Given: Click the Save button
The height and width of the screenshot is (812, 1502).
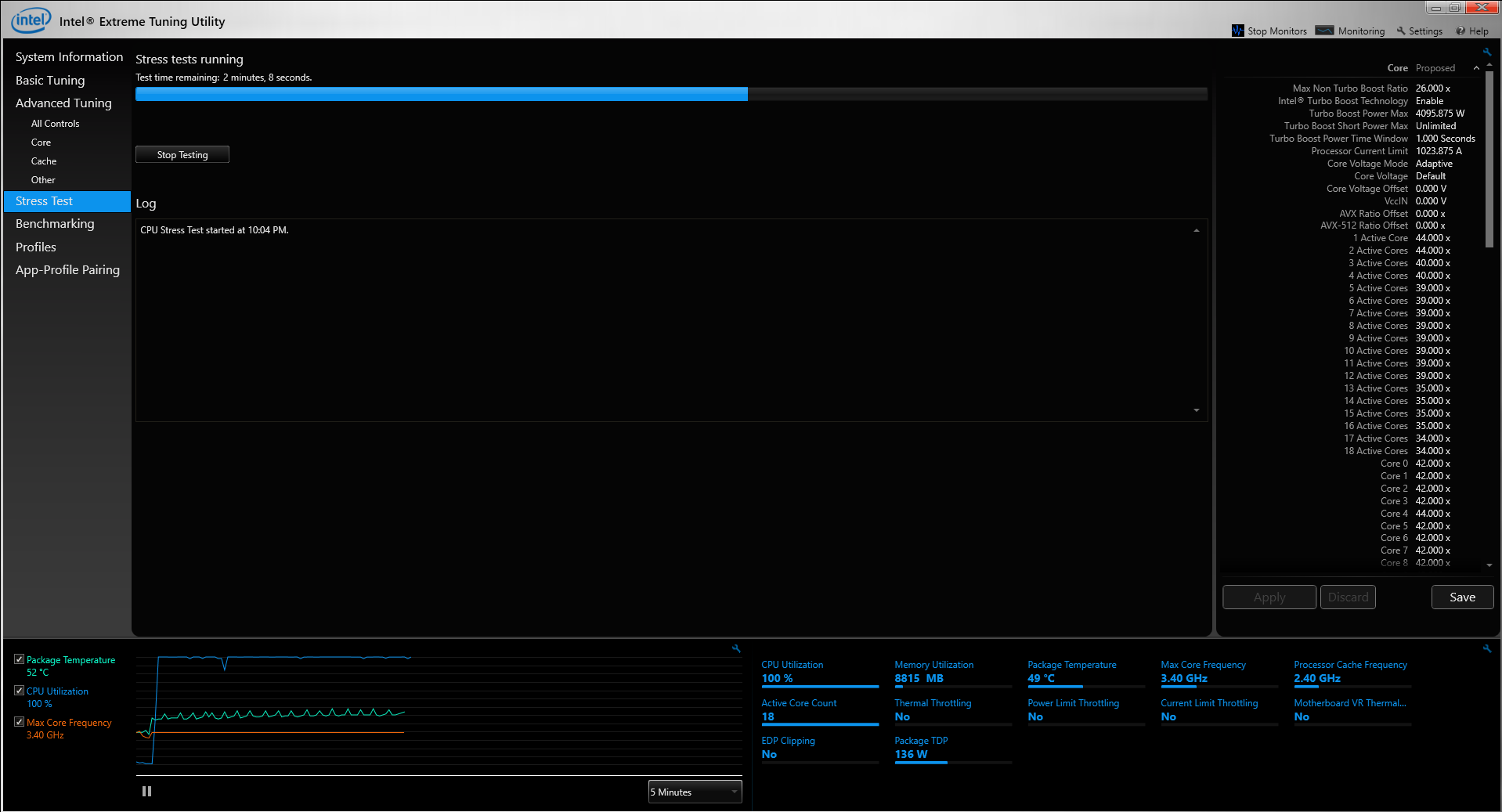Looking at the screenshot, I should tap(1461, 597).
